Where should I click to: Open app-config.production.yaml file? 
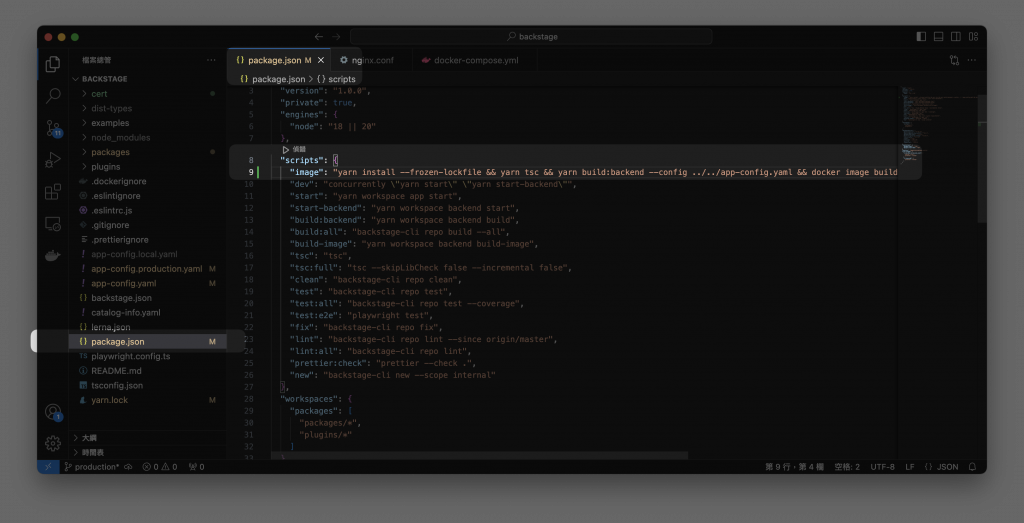148,269
